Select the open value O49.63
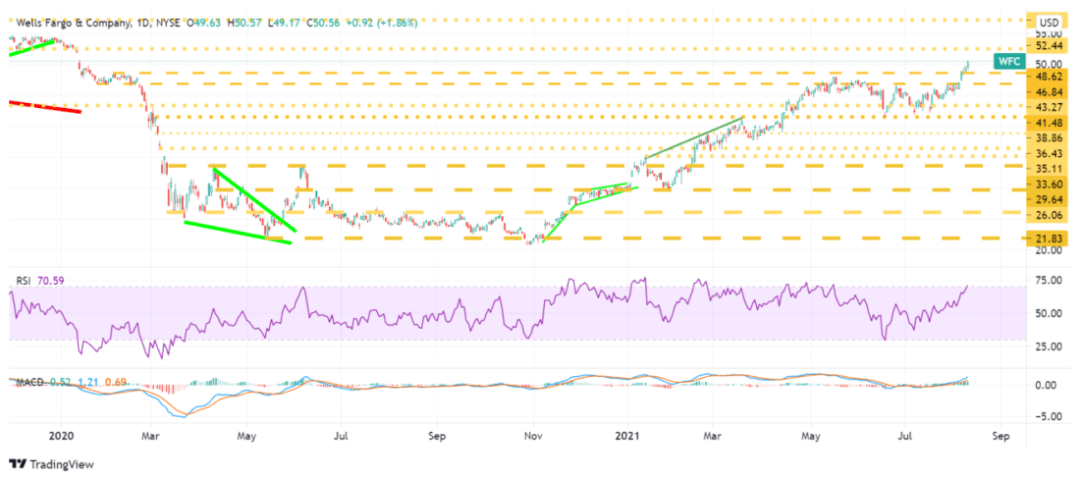1080x480 pixels. pyautogui.click(x=206, y=23)
